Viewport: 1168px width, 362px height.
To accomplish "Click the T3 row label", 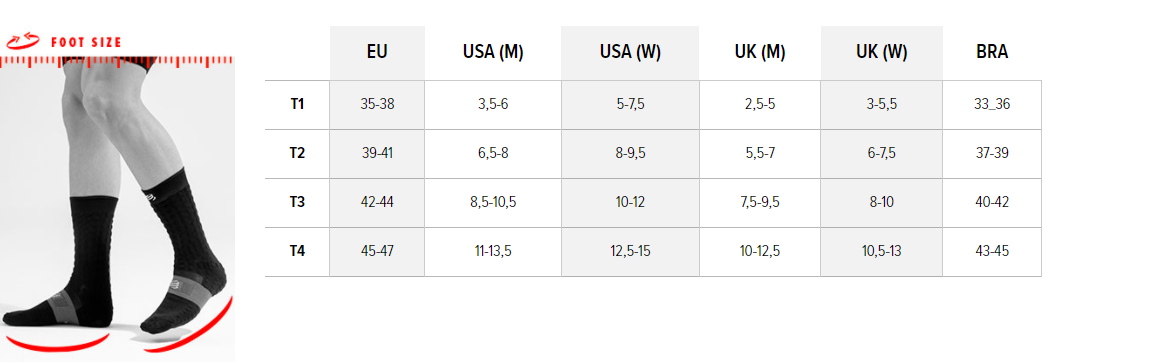I will tap(297, 203).
